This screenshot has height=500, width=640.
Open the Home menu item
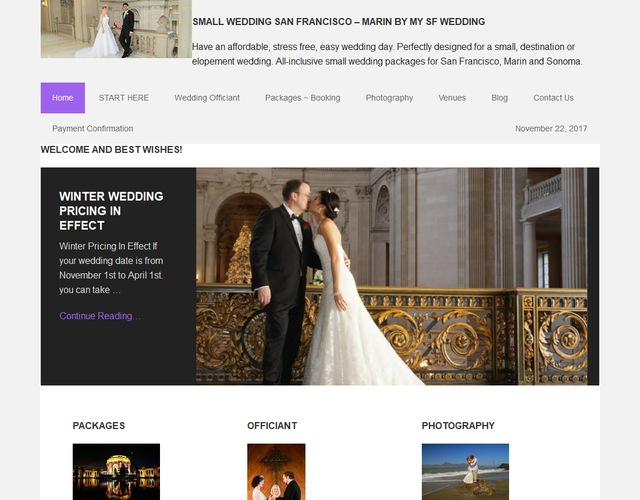point(63,98)
